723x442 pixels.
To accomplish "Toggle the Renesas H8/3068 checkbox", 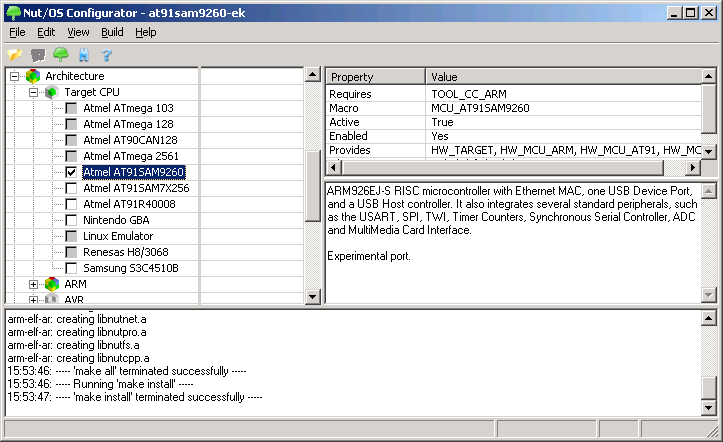I will coord(71,252).
